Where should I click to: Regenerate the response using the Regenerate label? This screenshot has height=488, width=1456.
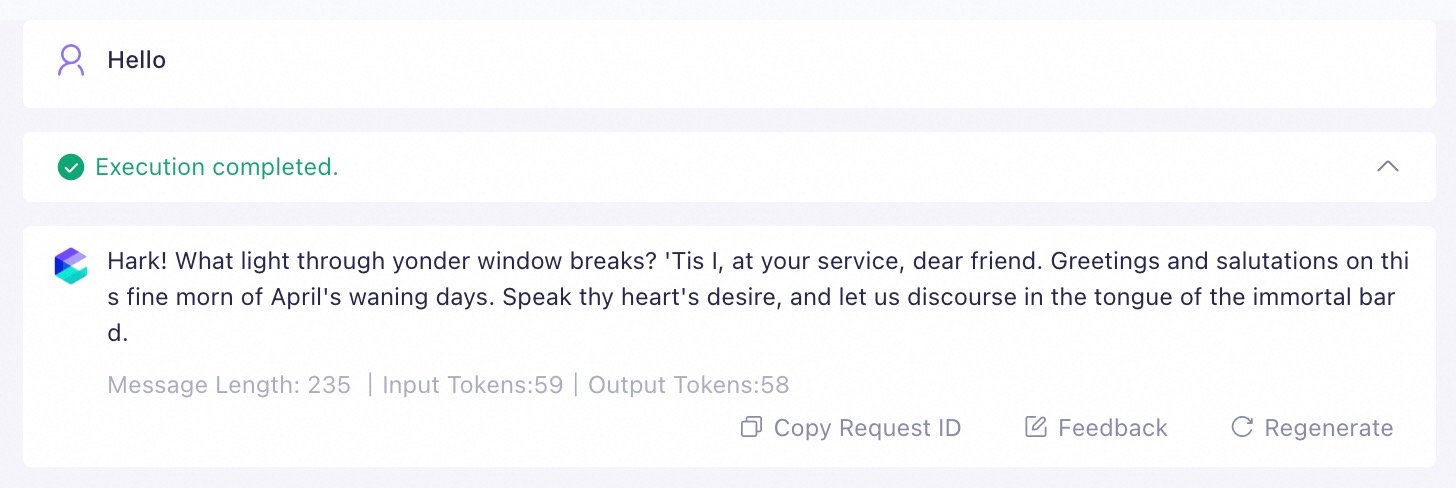pyautogui.click(x=1329, y=428)
